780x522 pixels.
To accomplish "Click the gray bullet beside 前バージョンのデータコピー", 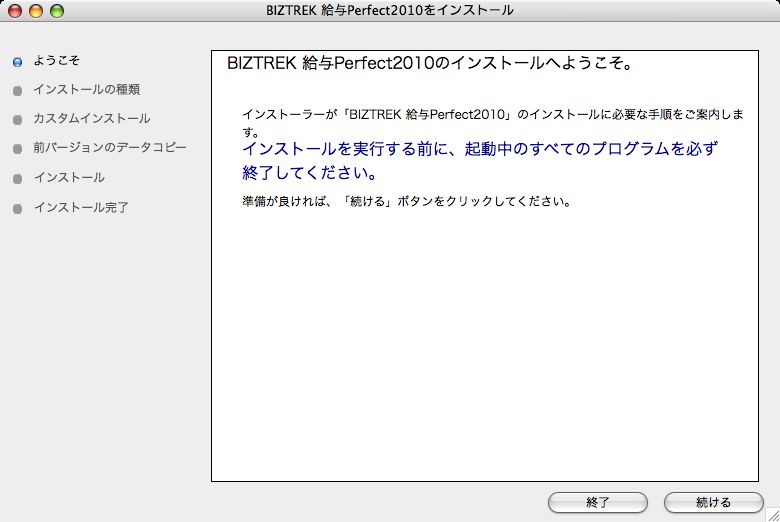I will 17,149.
